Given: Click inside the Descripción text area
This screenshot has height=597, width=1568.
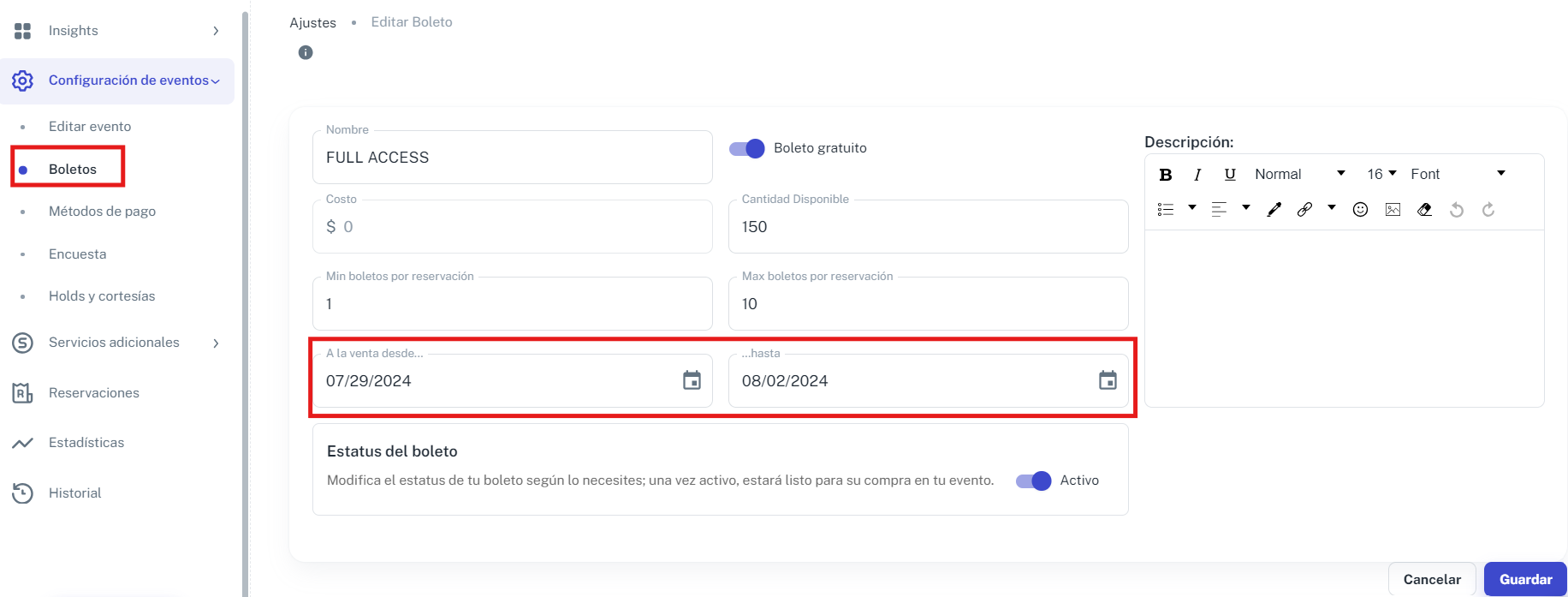Looking at the screenshot, I should click(1345, 319).
